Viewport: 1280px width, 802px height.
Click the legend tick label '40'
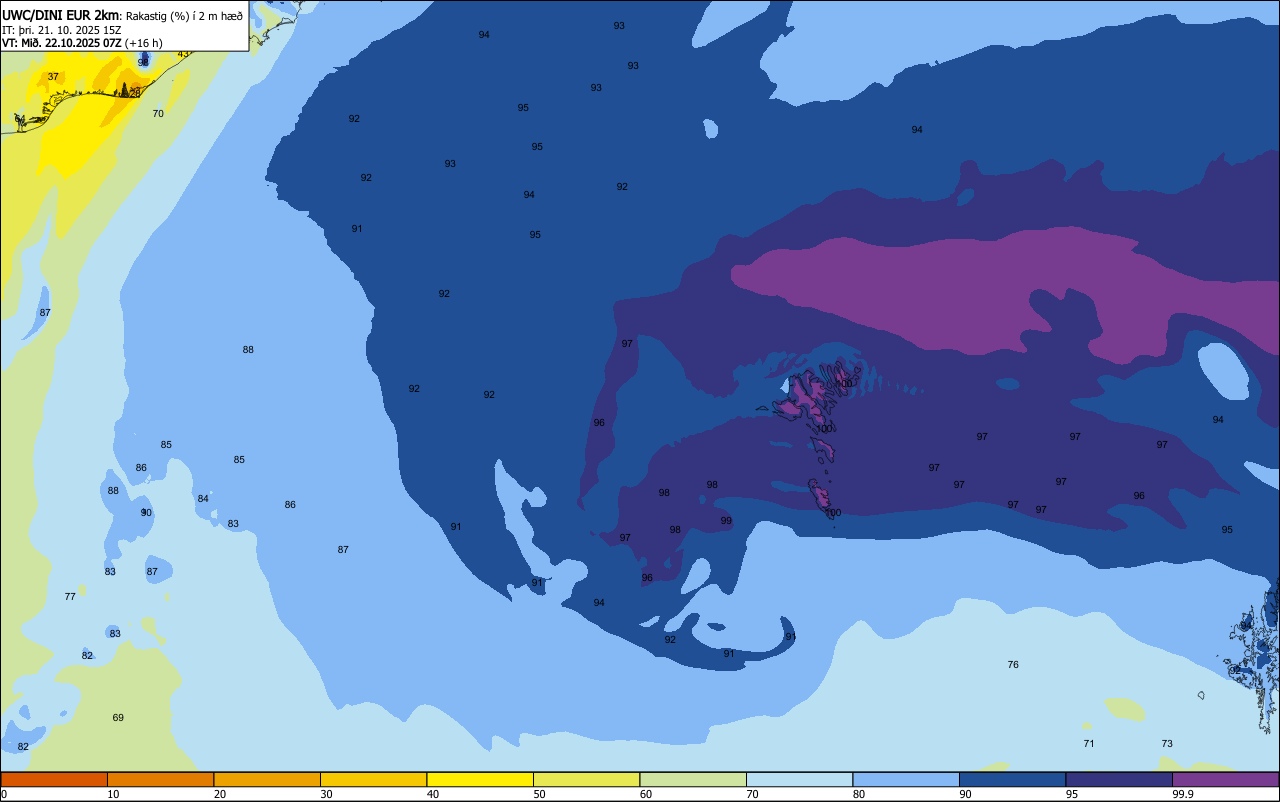(x=432, y=794)
